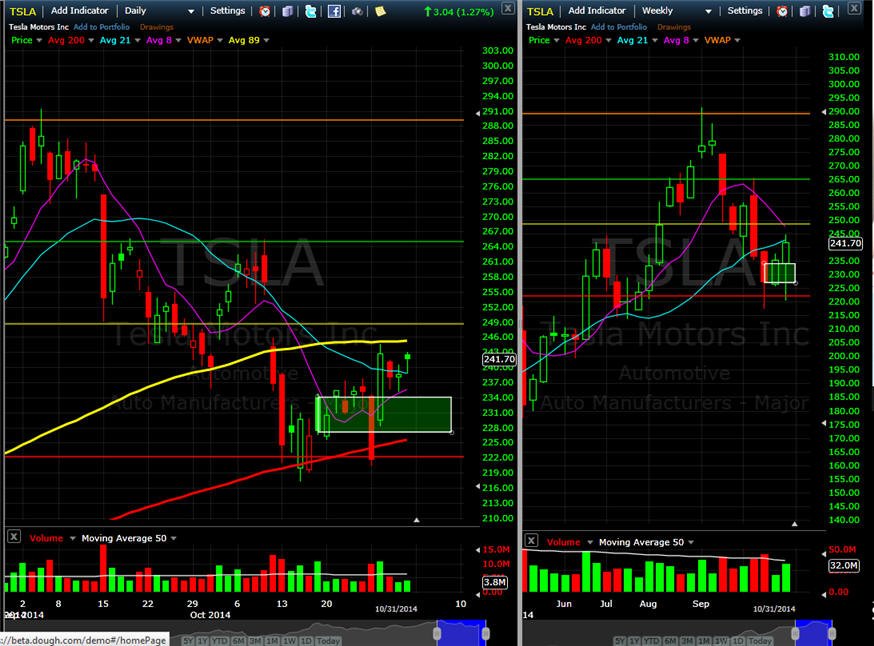The height and width of the screenshot is (646, 874).
Task: Select YTD range under Daily chart
Action: point(221,641)
